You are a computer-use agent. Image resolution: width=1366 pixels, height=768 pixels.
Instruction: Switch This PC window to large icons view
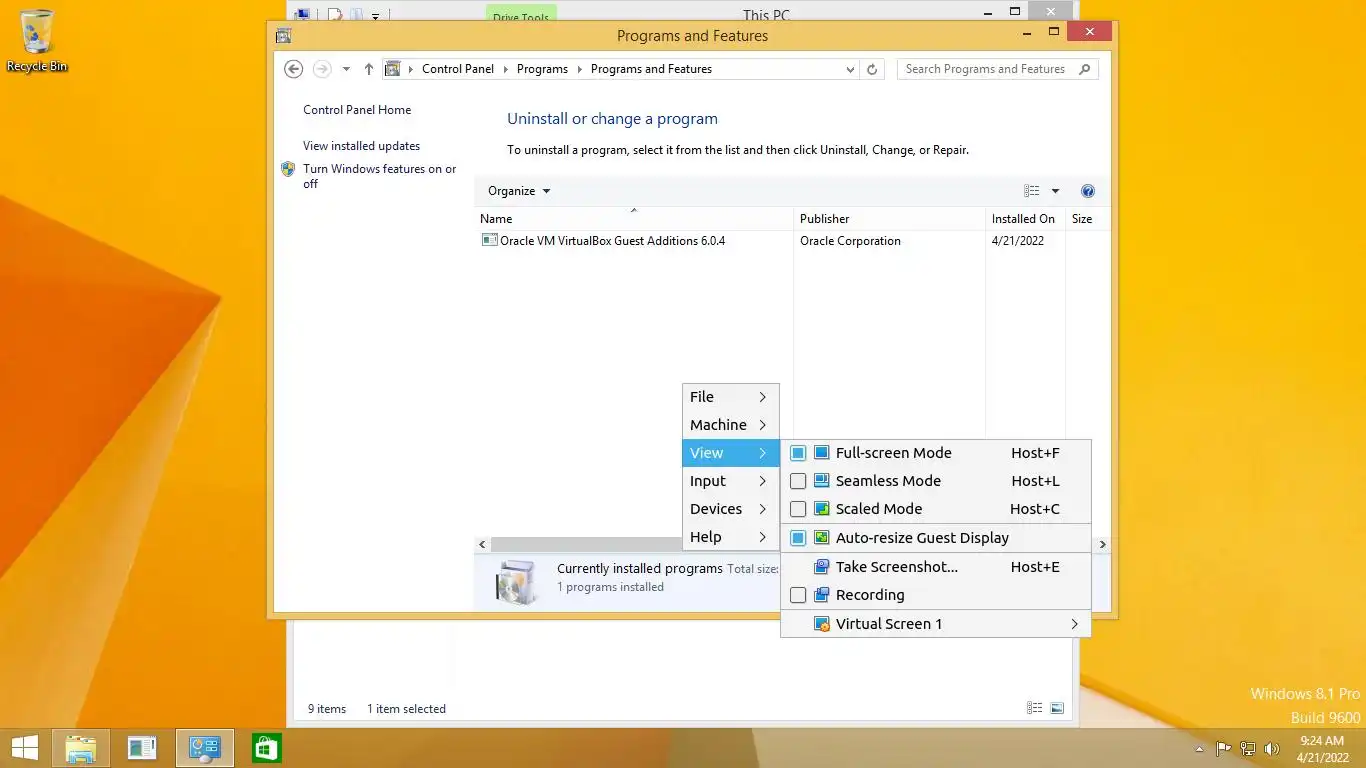coord(1057,708)
